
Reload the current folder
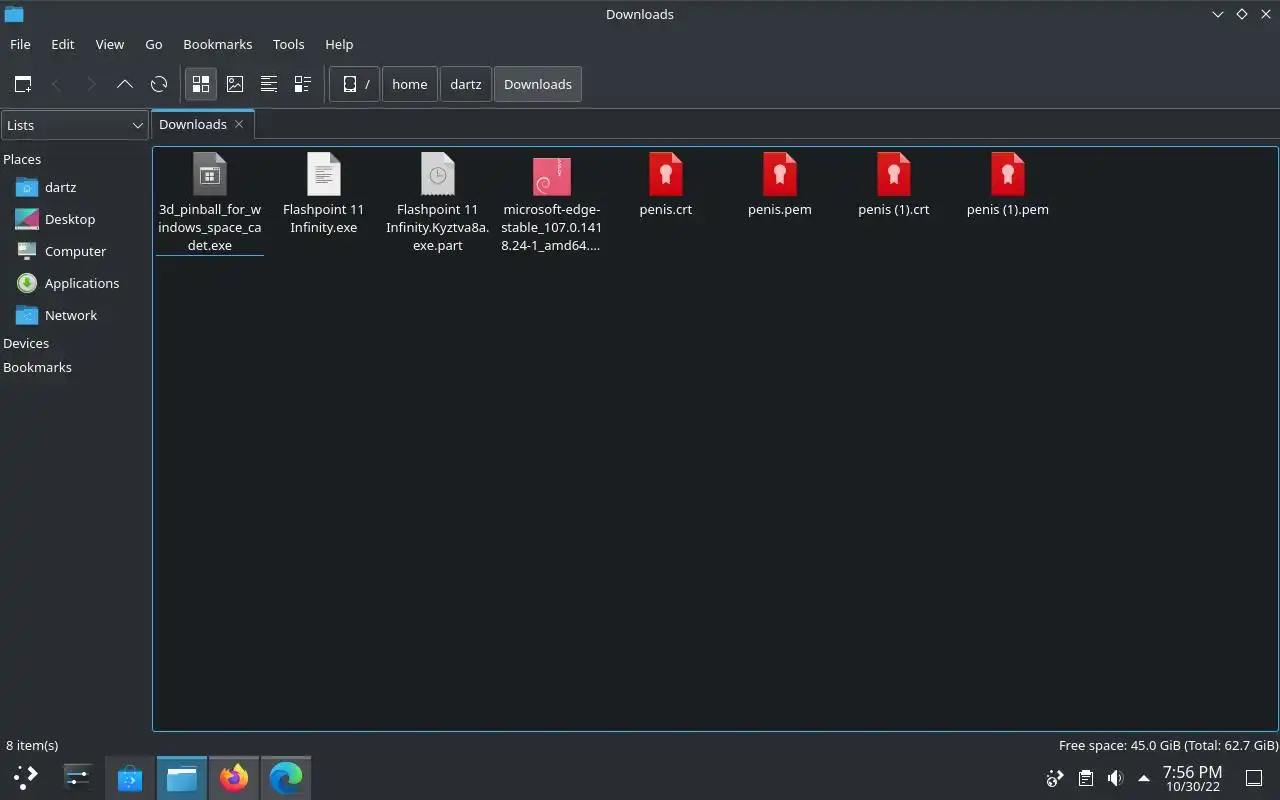tap(159, 84)
